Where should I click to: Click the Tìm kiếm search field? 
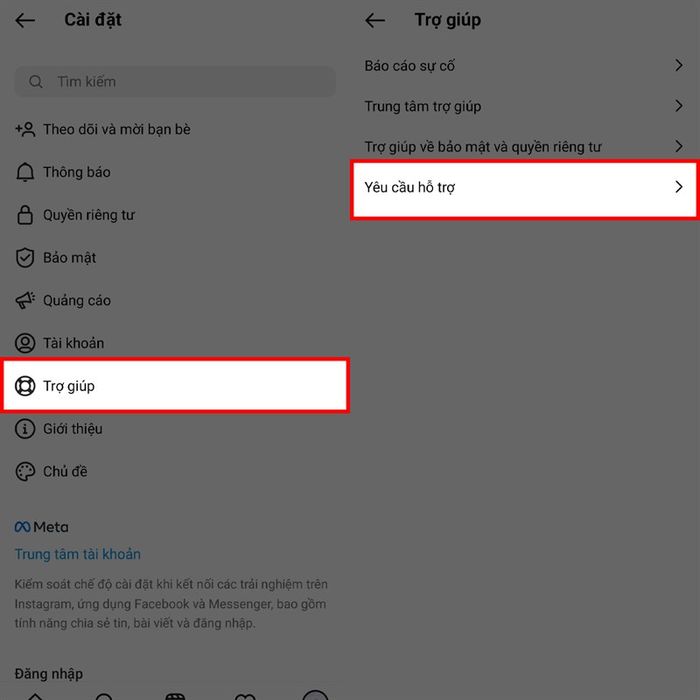(x=175, y=82)
